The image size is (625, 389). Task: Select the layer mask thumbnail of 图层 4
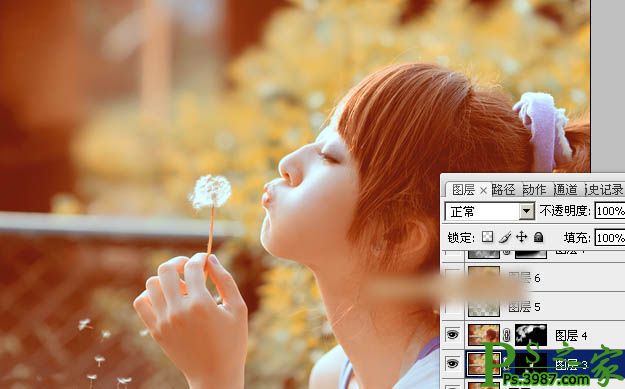point(531,335)
